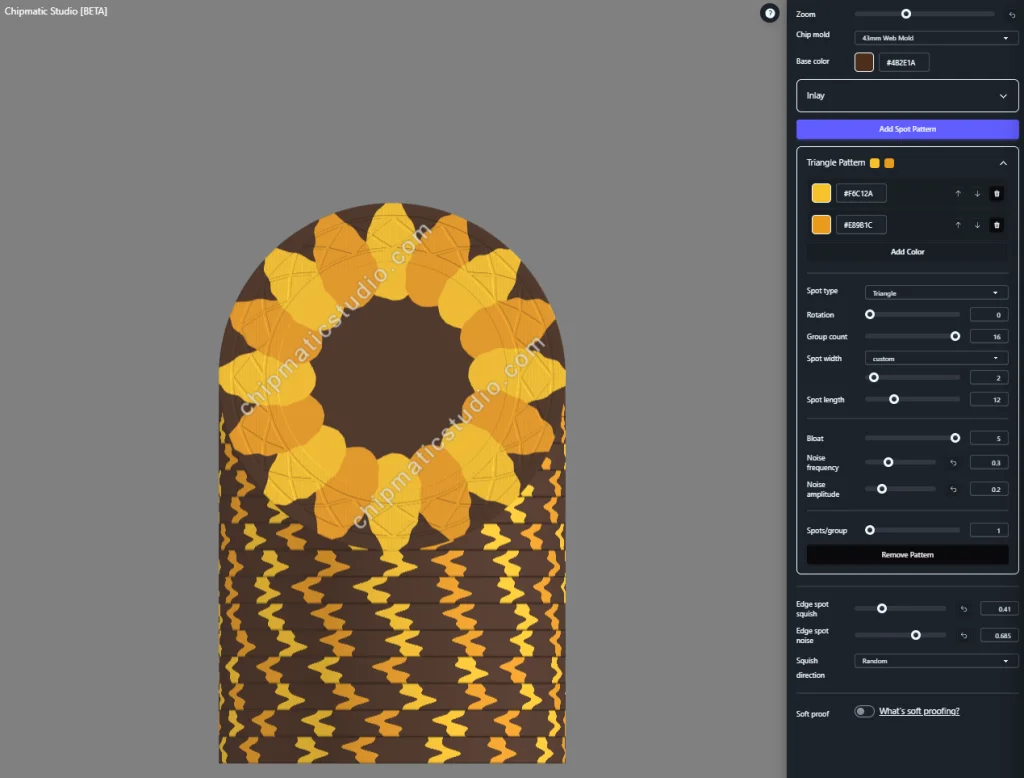1024x778 pixels.
Task: Open the What's soft proofing link
Action: click(x=919, y=711)
